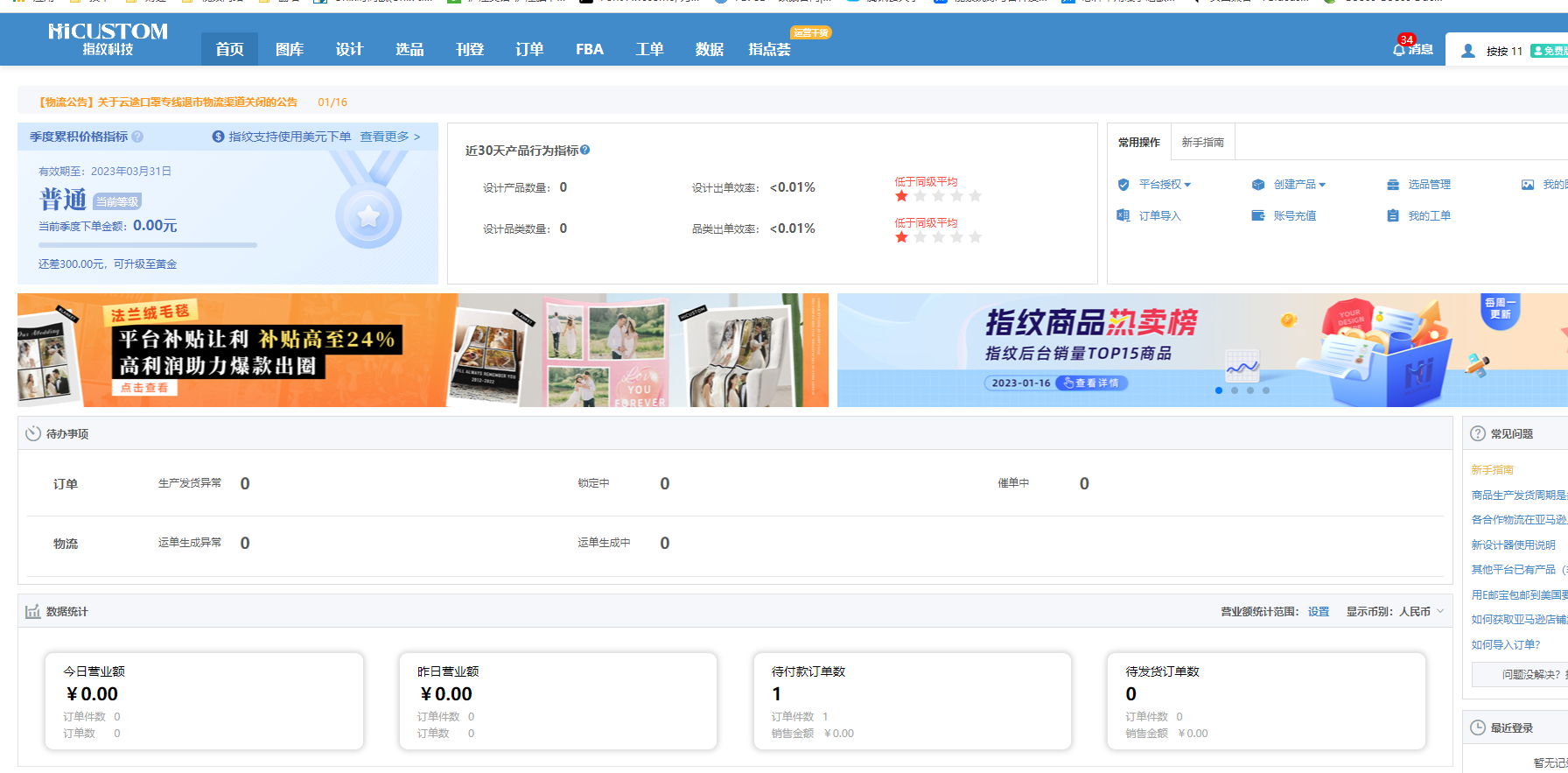Click the 账号充值 wallet icon

click(x=1258, y=215)
